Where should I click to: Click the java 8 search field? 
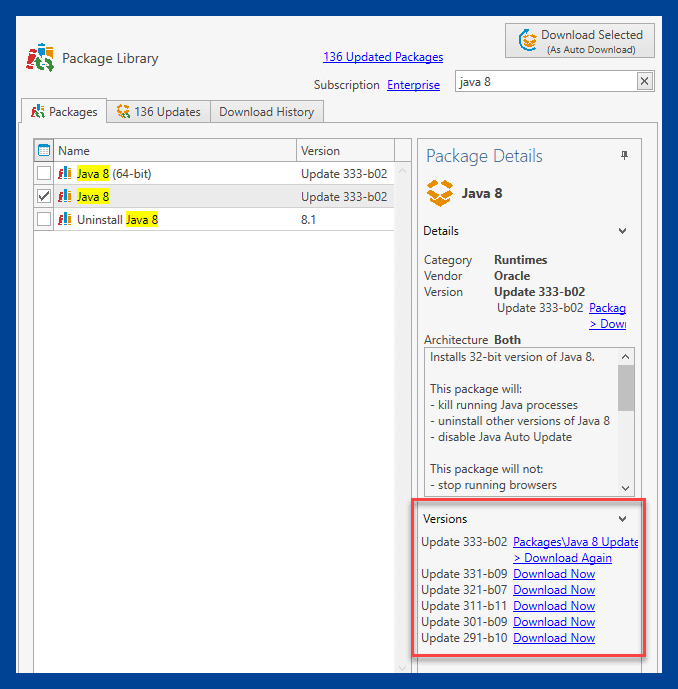pyautogui.click(x=545, y=82)
